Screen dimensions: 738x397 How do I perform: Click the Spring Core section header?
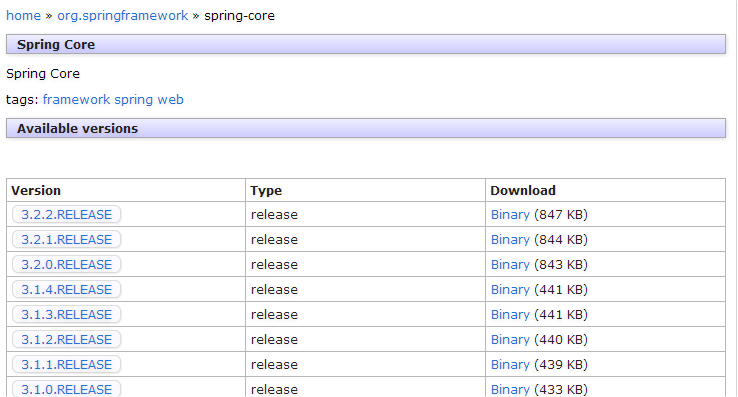pyautogui.click(x=366, y=44)
